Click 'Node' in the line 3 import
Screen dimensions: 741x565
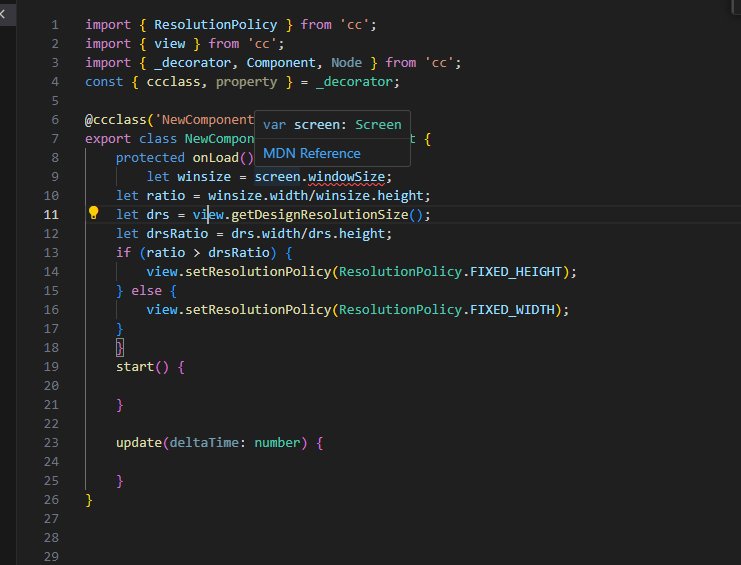(346, 62)
